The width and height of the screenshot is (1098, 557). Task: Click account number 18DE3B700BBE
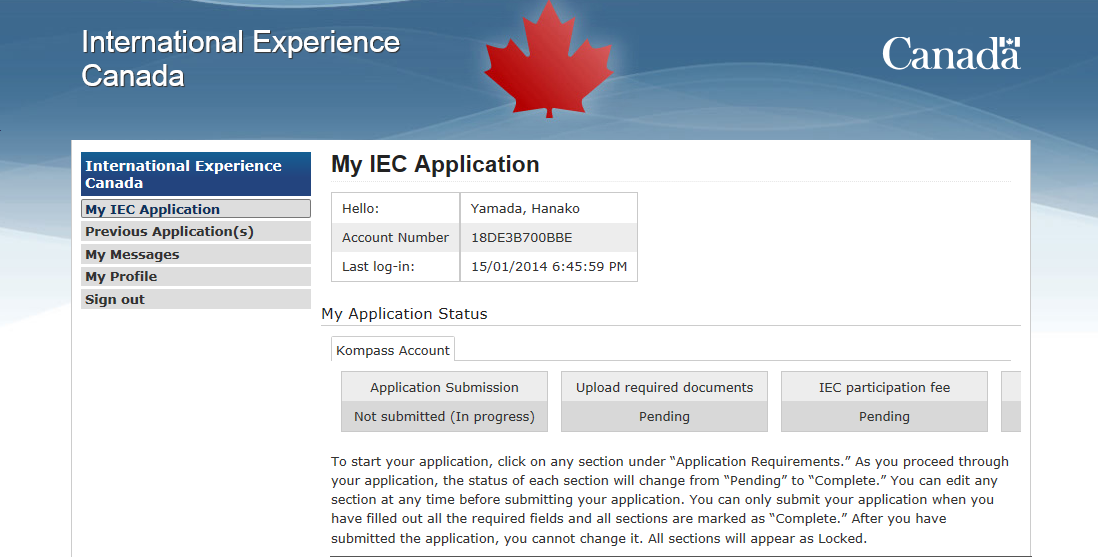(x=522, y=238)
